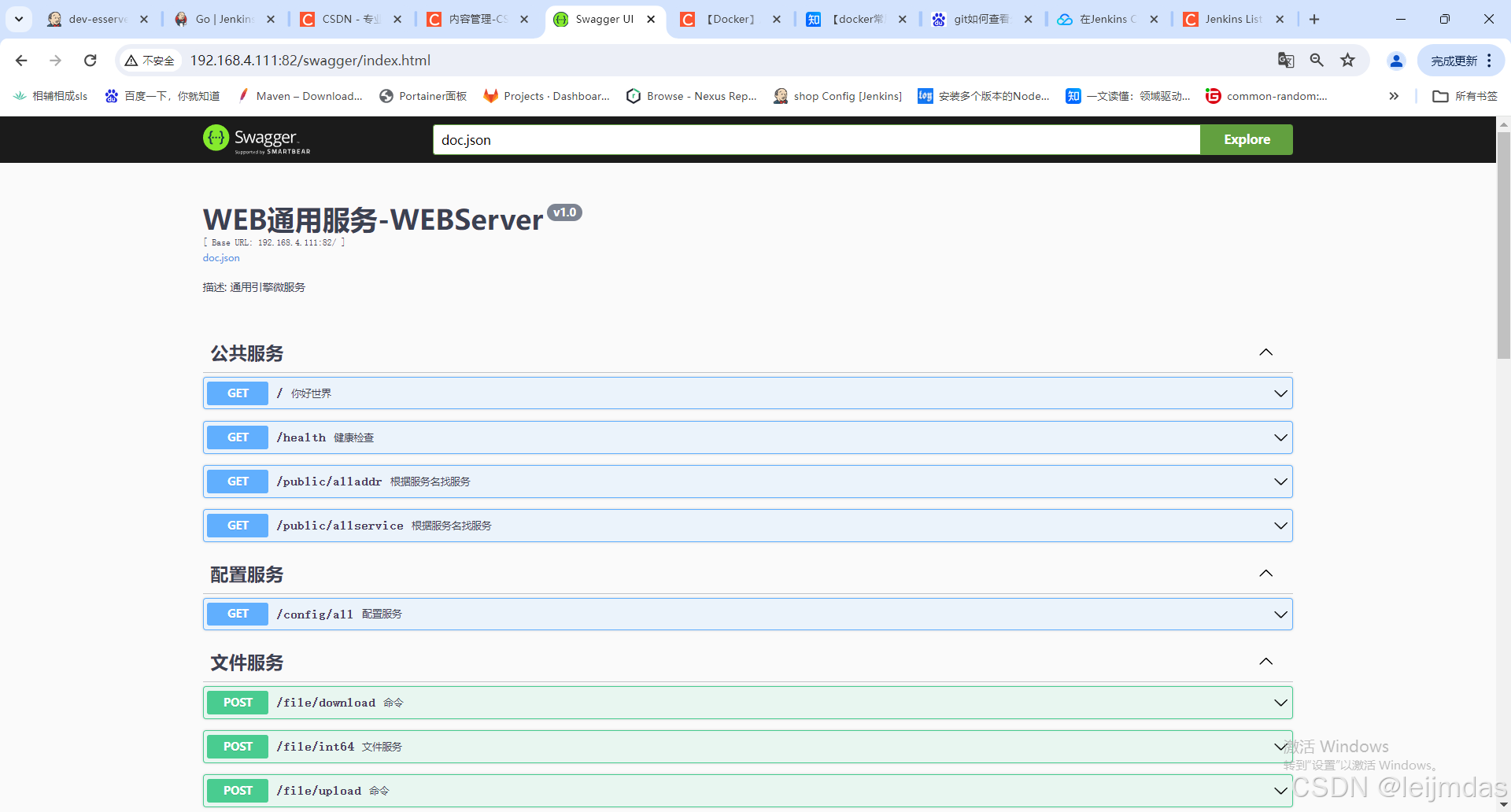Click the zoom search icon in address bar
This screenshot has width=1511, height=812.
point(1317,60)
